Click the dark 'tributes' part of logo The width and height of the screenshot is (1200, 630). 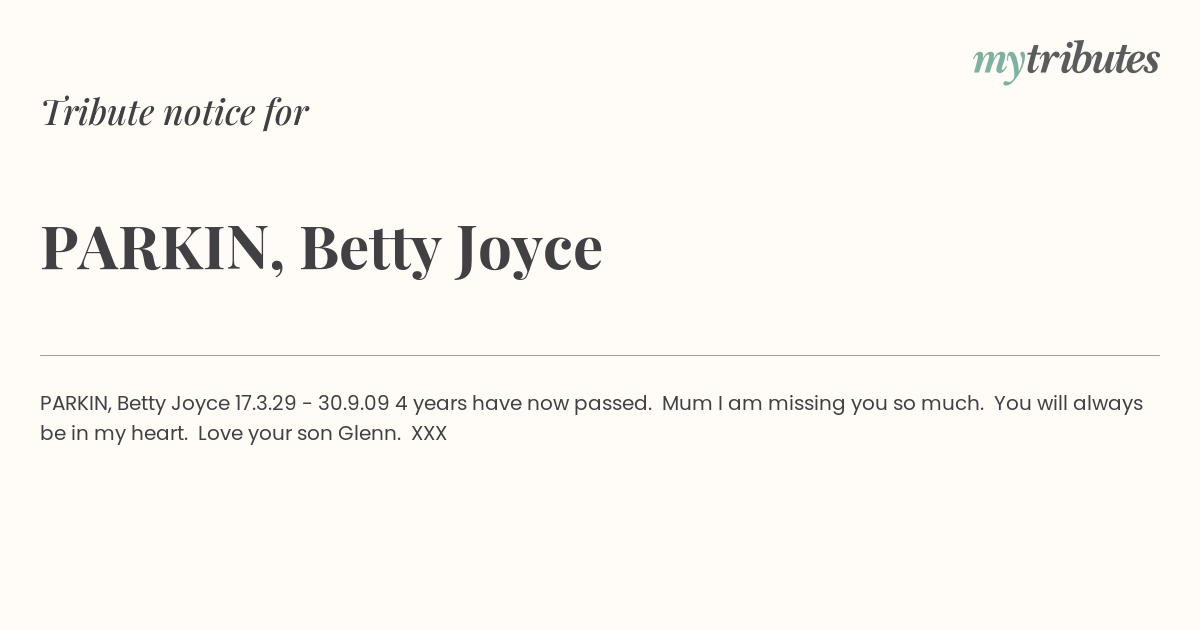(x=1093, y=60)
